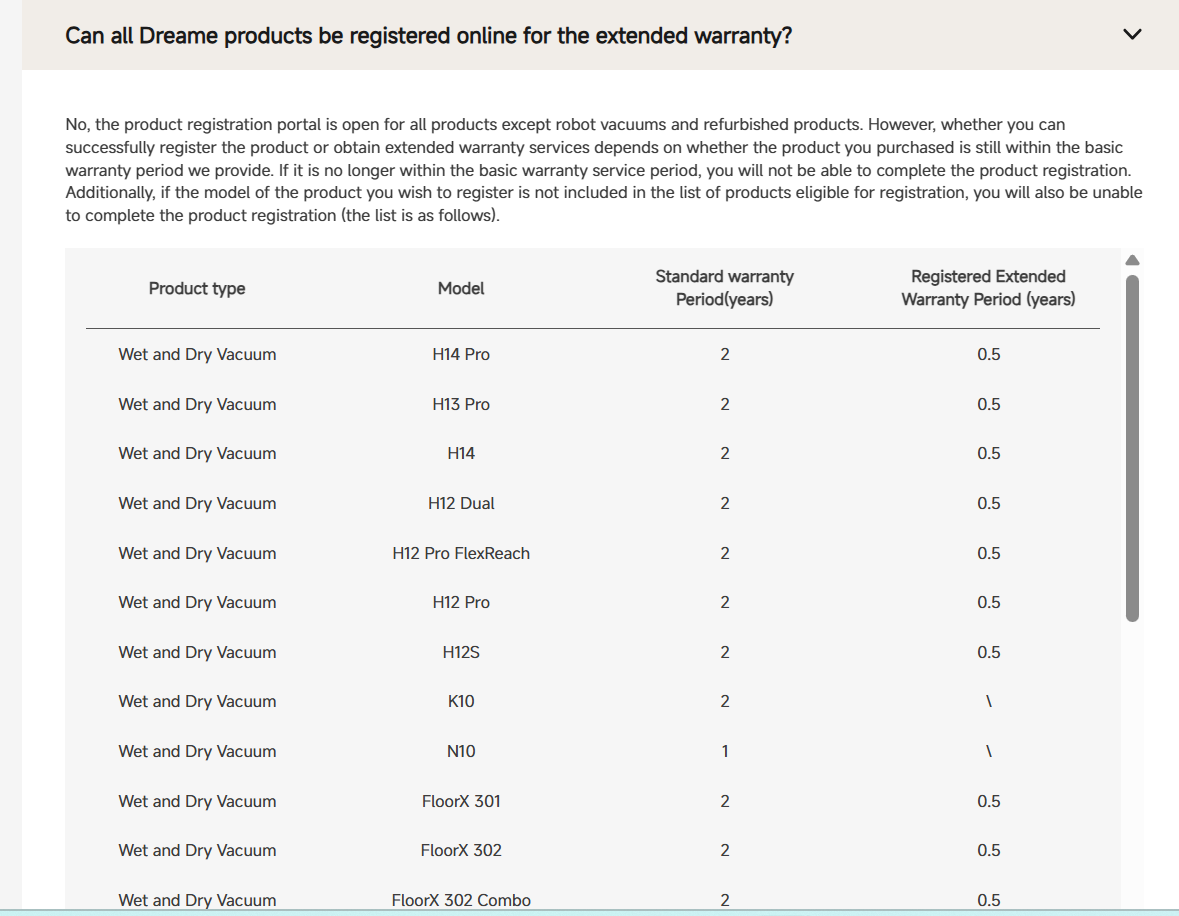Click the table scrollbar up arrow
The width and height of the screenshot is (1179, 916).
coord(1132,260)
